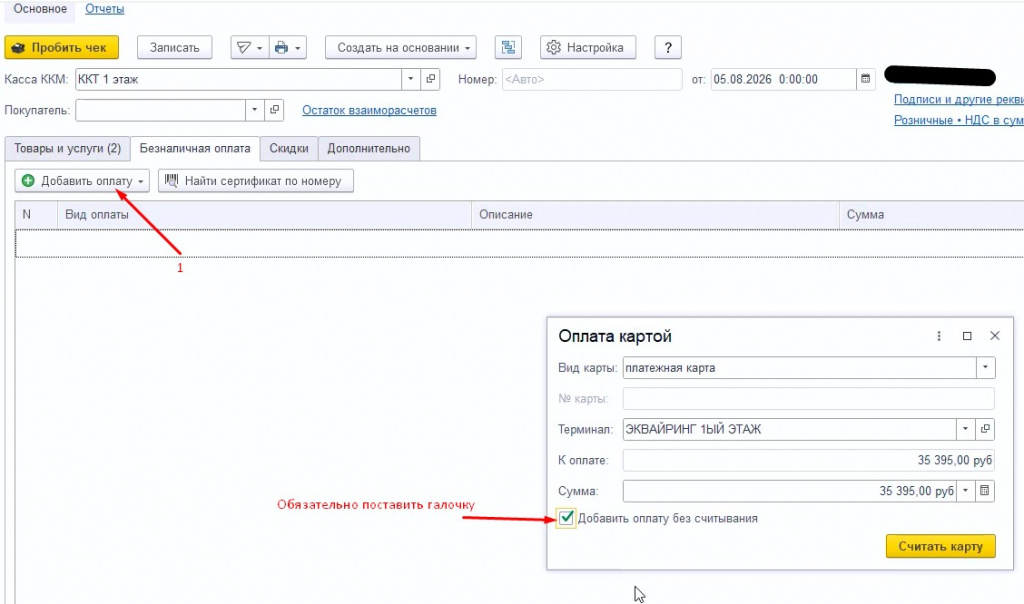Expand the Терминал dropdown arrow

pos(965,429)
